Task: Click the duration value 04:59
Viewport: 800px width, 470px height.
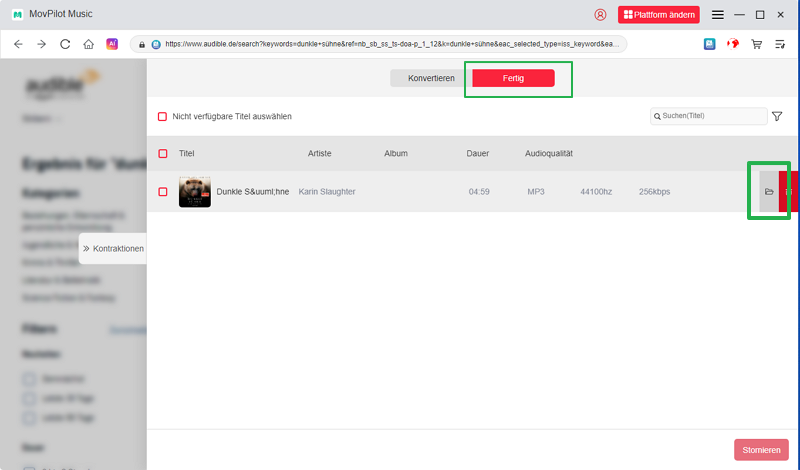Action: click(479, 192)
